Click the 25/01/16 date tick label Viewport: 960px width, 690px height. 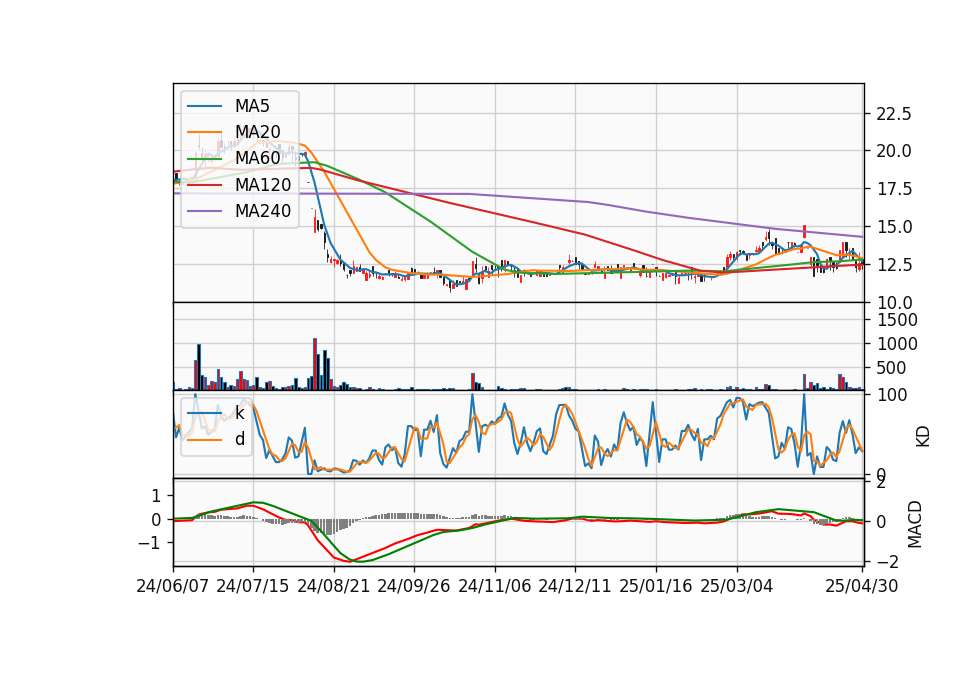click(656, 586)
